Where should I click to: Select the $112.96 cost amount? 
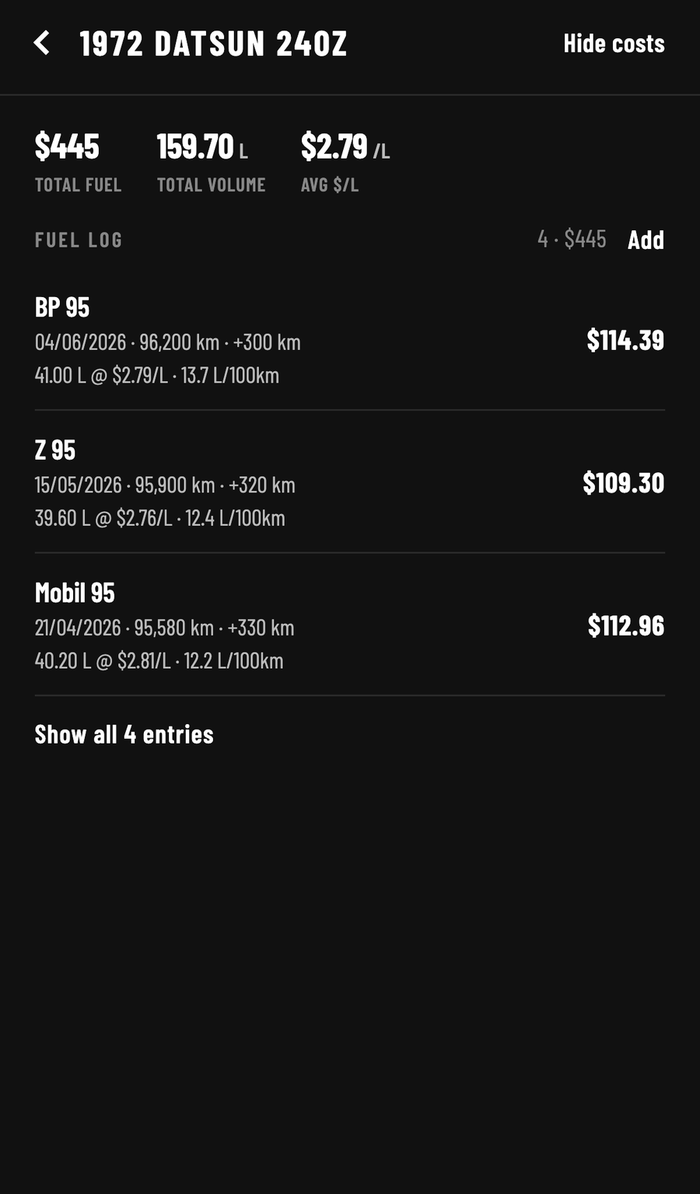tap(626, 626)
